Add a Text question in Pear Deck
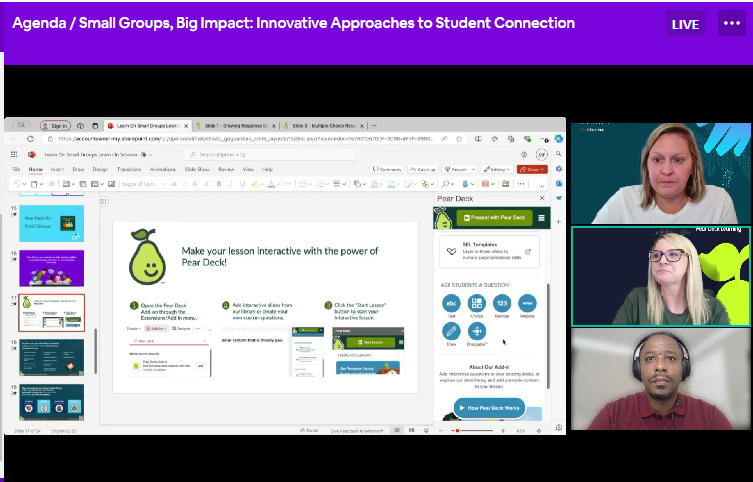 pyautogui.click(x=451, y=303)
